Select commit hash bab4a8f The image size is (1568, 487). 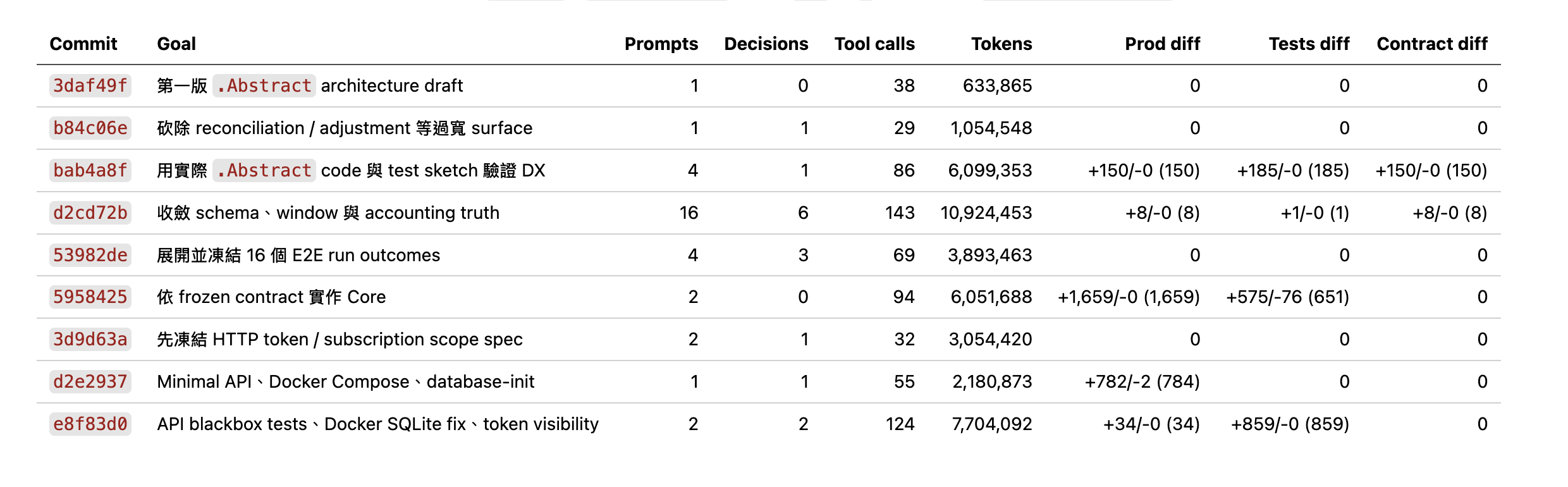pyautogui.click(x=90, y=170)
